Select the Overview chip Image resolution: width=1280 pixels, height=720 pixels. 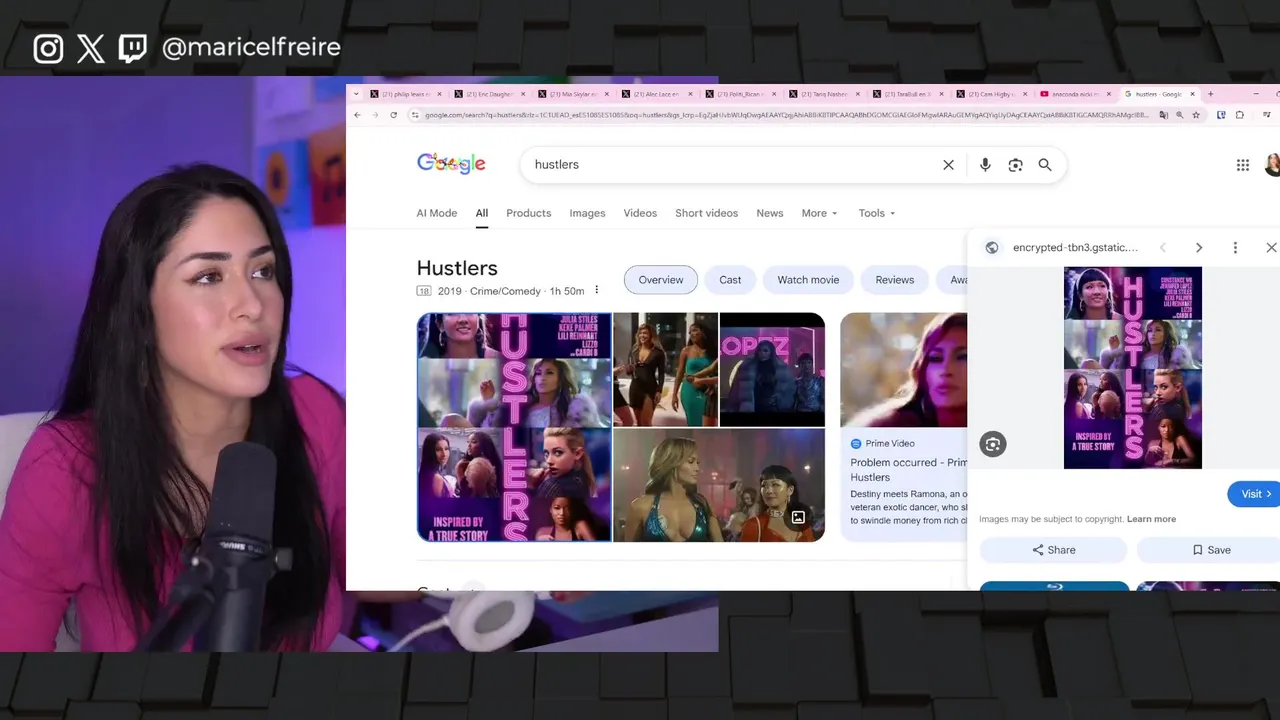[661, 280]
